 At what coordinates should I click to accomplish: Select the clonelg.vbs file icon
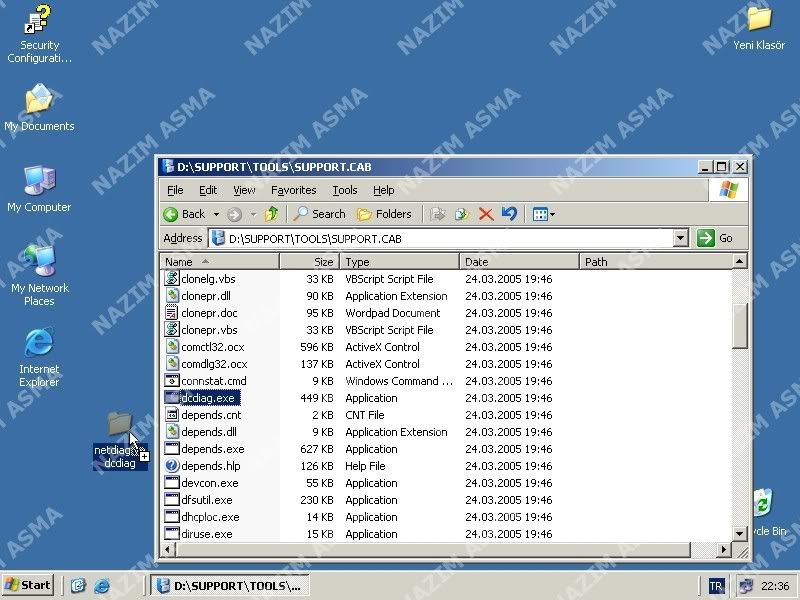point(172,279)
